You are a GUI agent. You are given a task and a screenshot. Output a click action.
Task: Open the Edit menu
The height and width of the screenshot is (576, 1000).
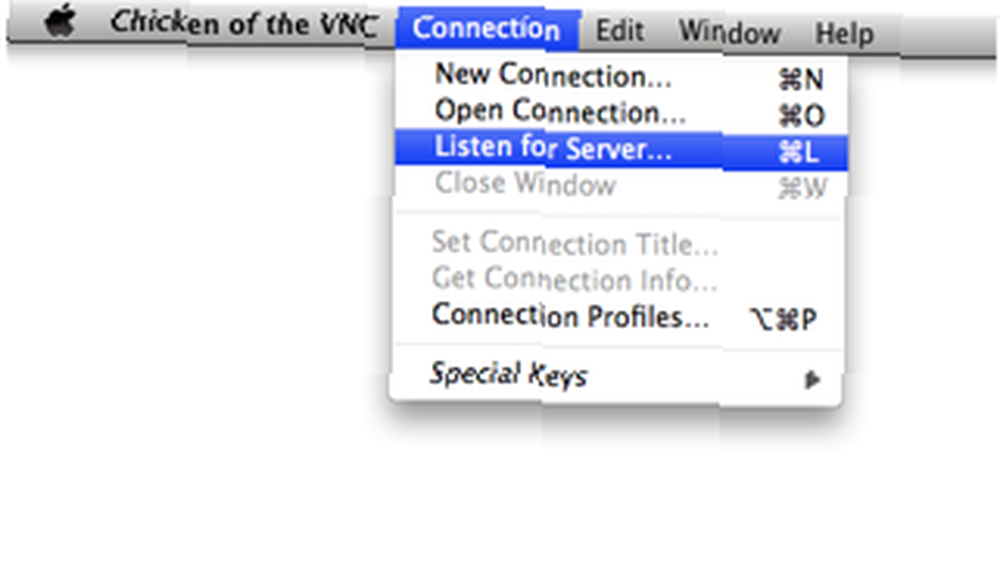tap(619, 31)
